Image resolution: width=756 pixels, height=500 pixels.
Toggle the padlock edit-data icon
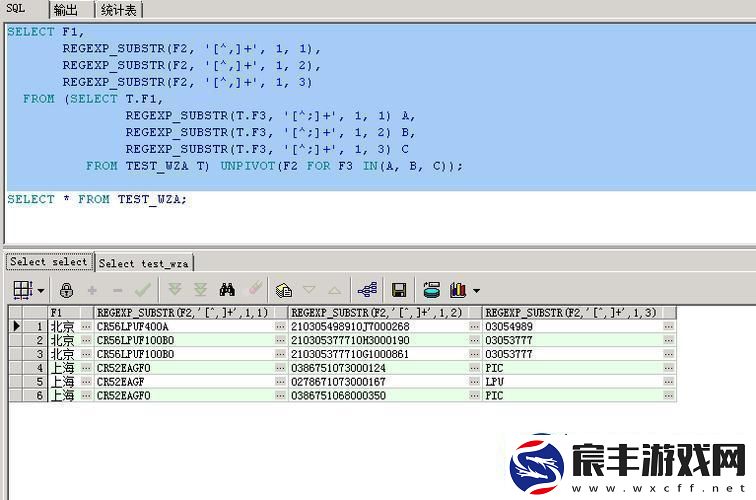(x=67, y=290)
